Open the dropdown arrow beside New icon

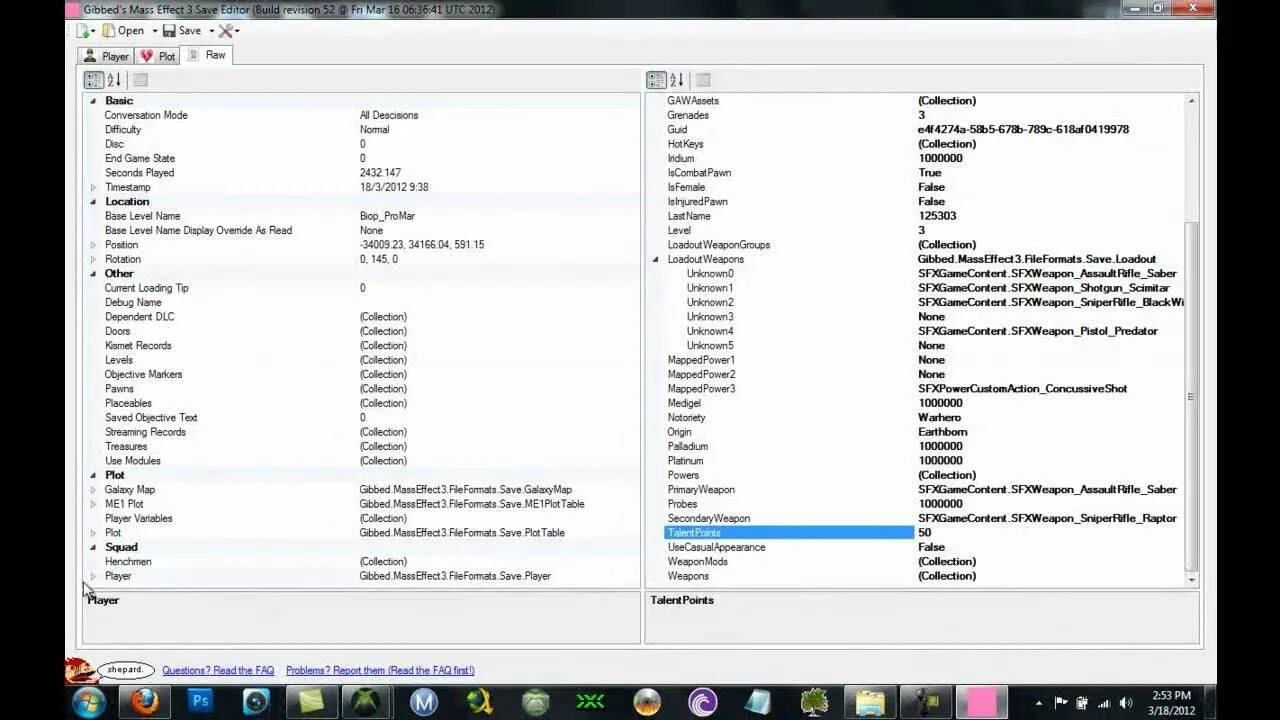coord(95,31)
